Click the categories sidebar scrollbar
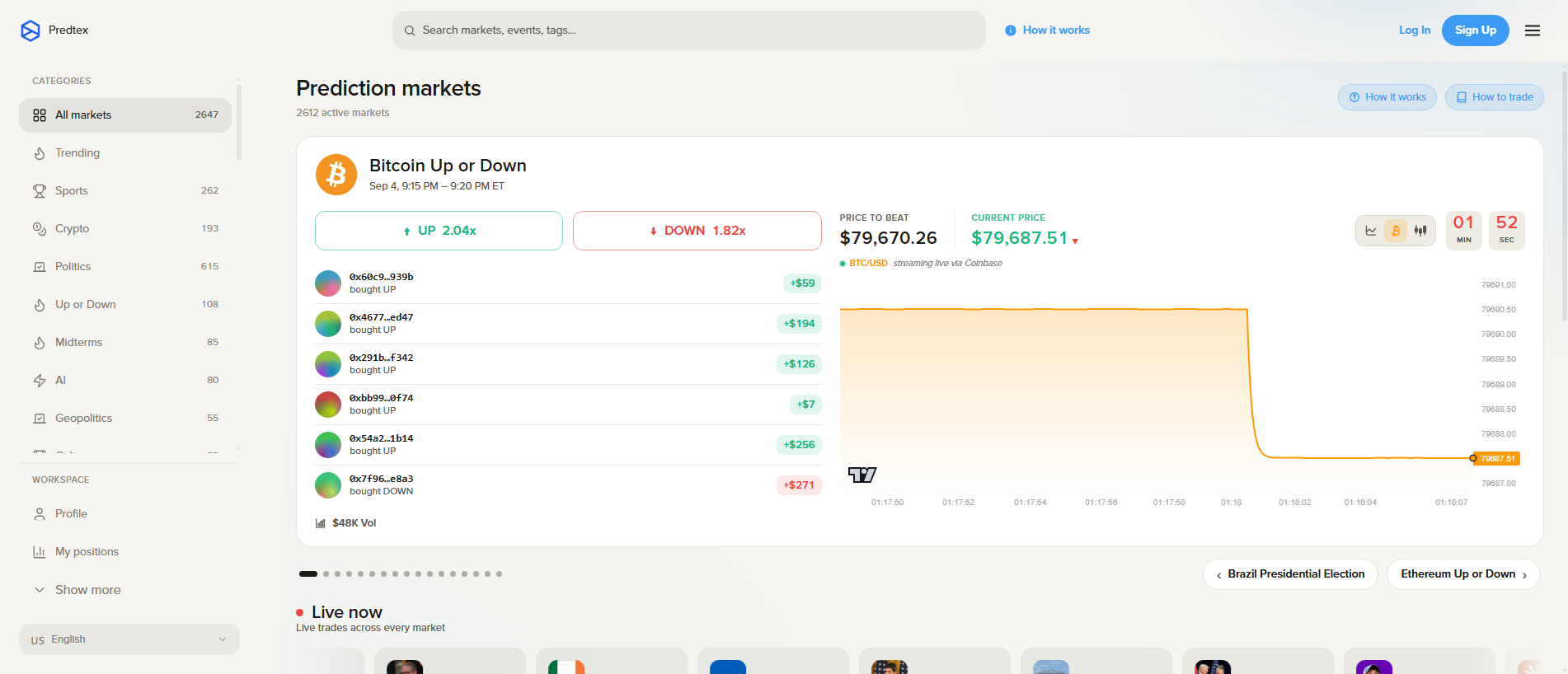Screen dimensions: 1568x674 point(239,121)
